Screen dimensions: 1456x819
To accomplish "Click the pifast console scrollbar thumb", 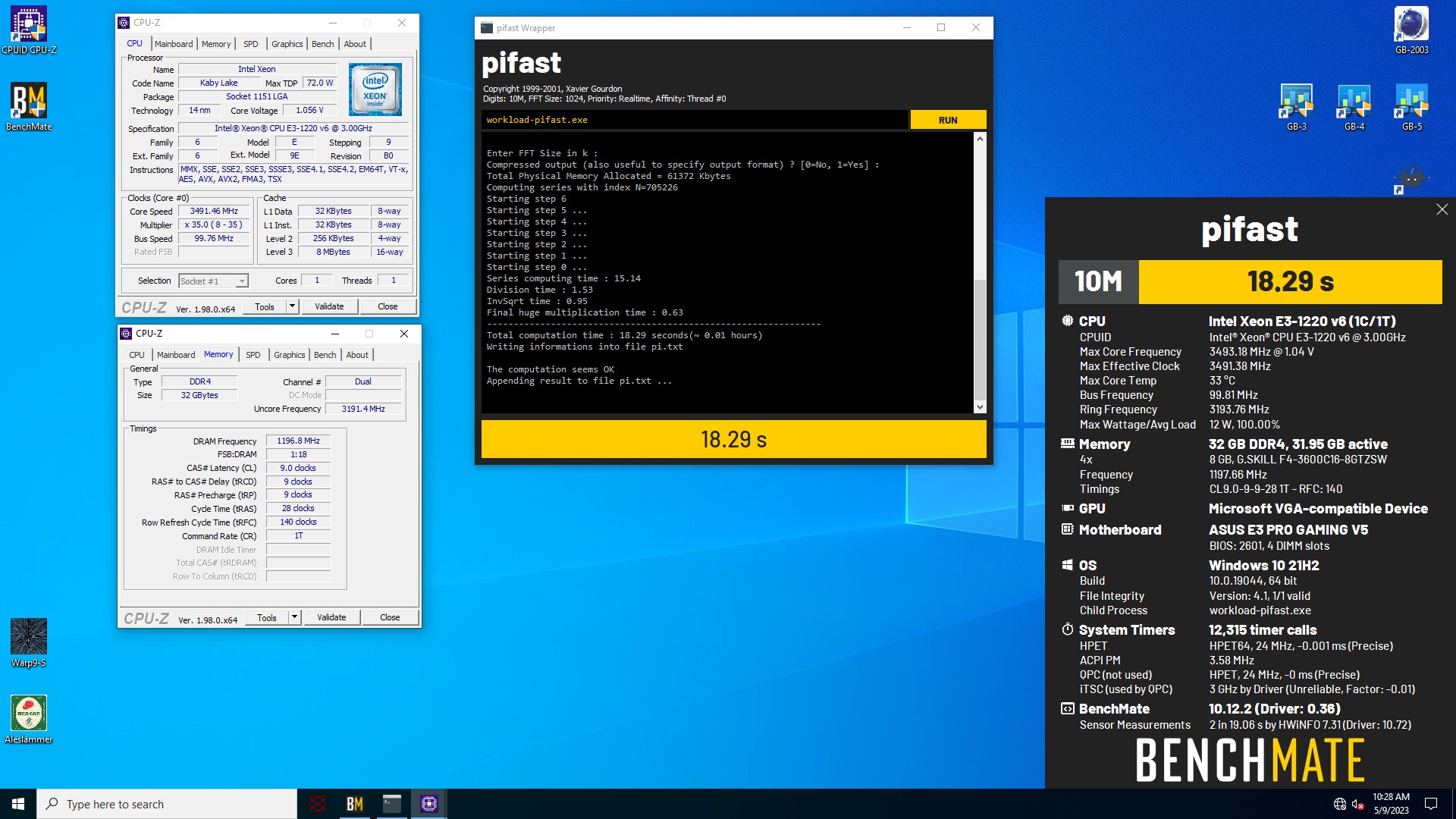I will pyautogui.click(x=980, y=339).
